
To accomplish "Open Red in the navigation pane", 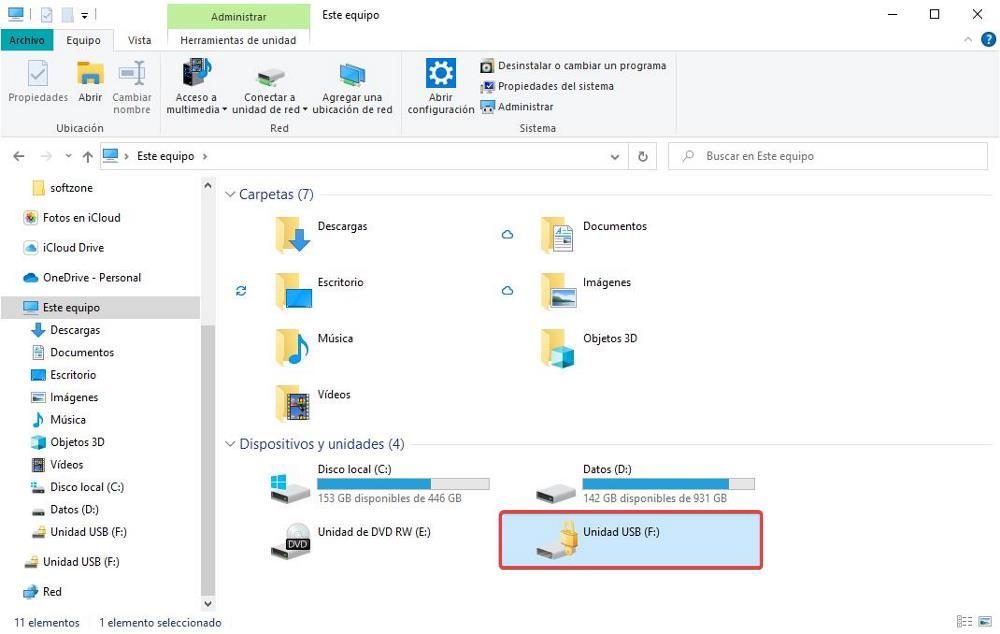I will coord(43,592).
